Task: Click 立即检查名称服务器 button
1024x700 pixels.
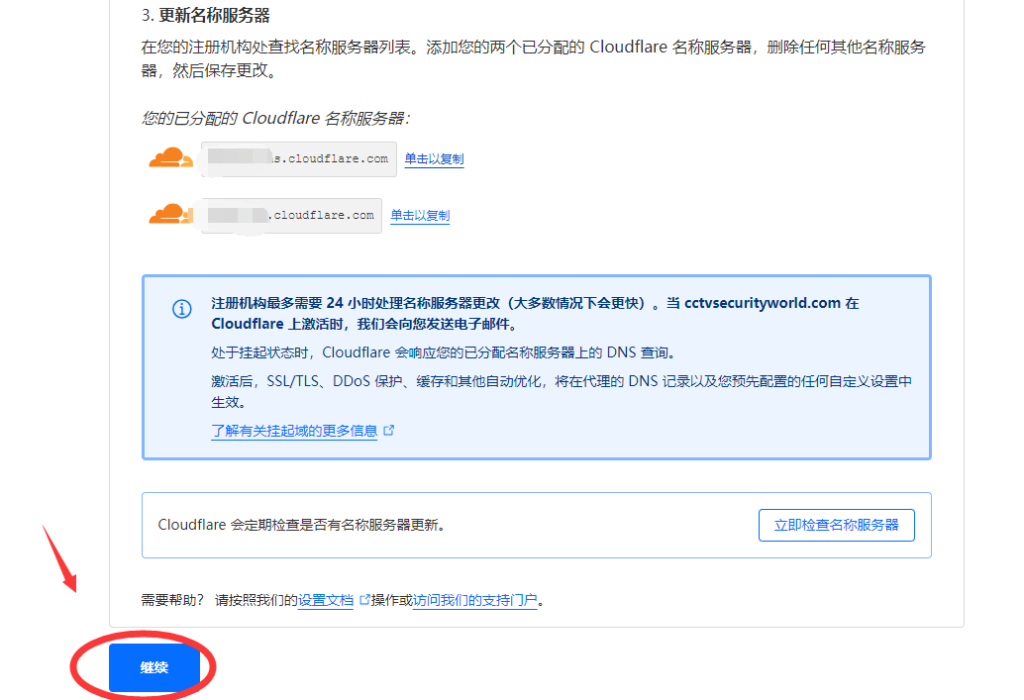Action: 836,525
